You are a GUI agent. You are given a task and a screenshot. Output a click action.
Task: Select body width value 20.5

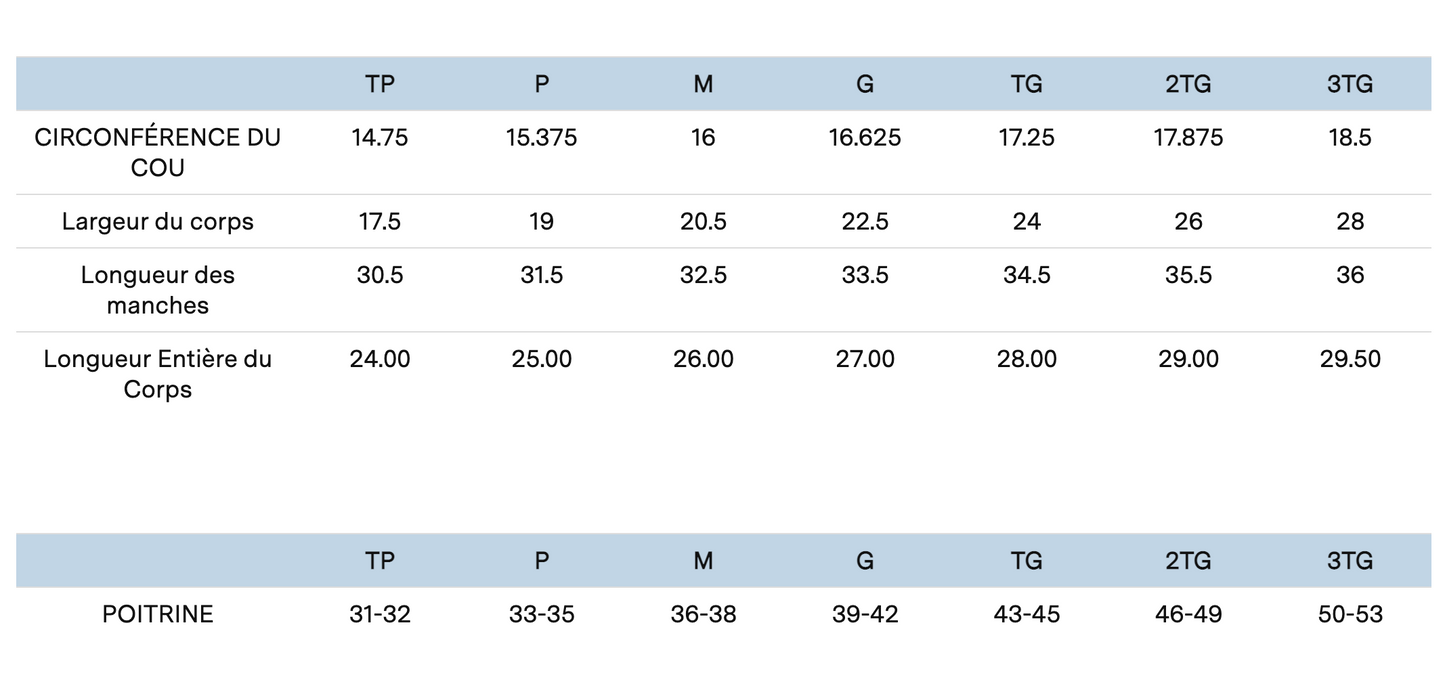[x=703, y=221]
